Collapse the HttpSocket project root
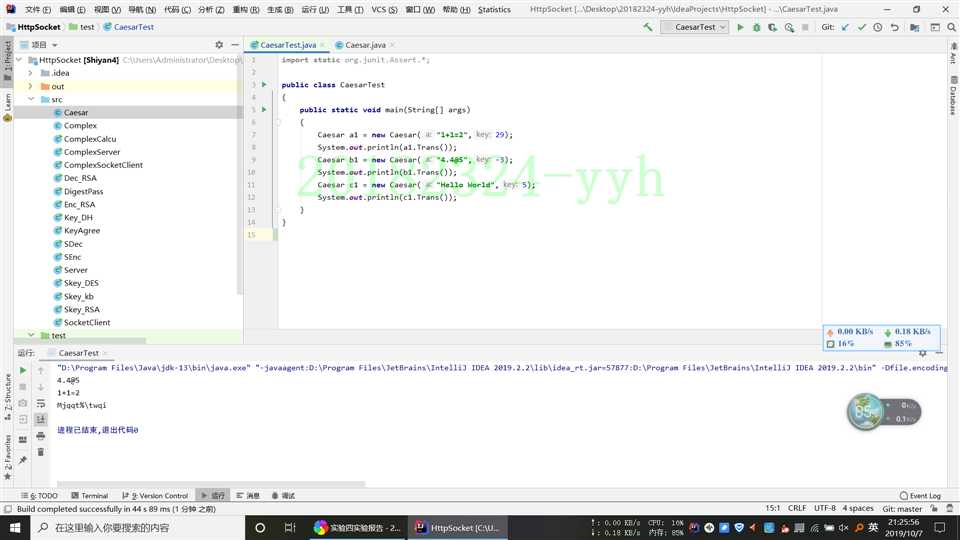Image resolution: width=960 pixels, height=540 pixels. tap(20, 60)
